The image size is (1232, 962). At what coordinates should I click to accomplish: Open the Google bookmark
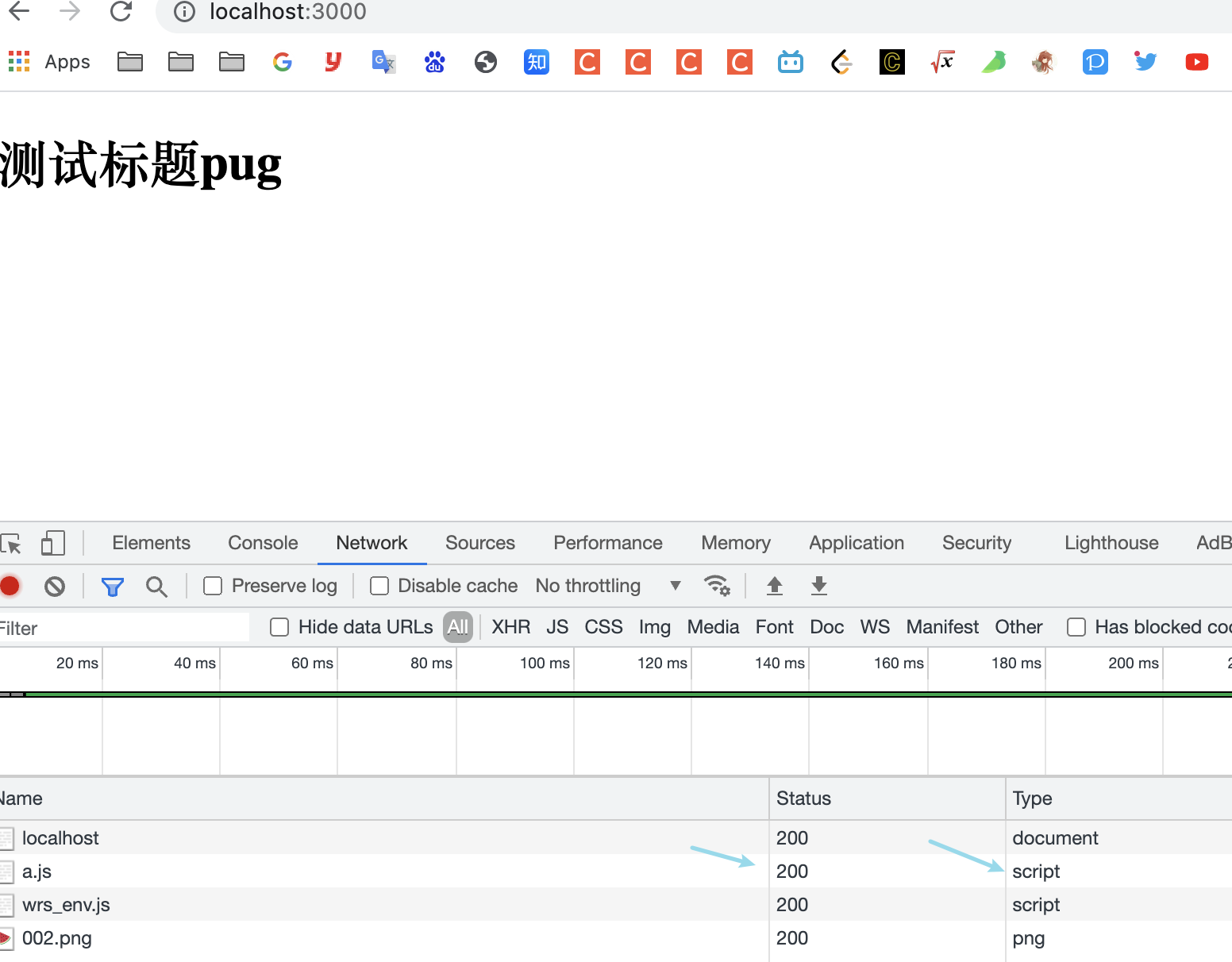tap(283, 61)
